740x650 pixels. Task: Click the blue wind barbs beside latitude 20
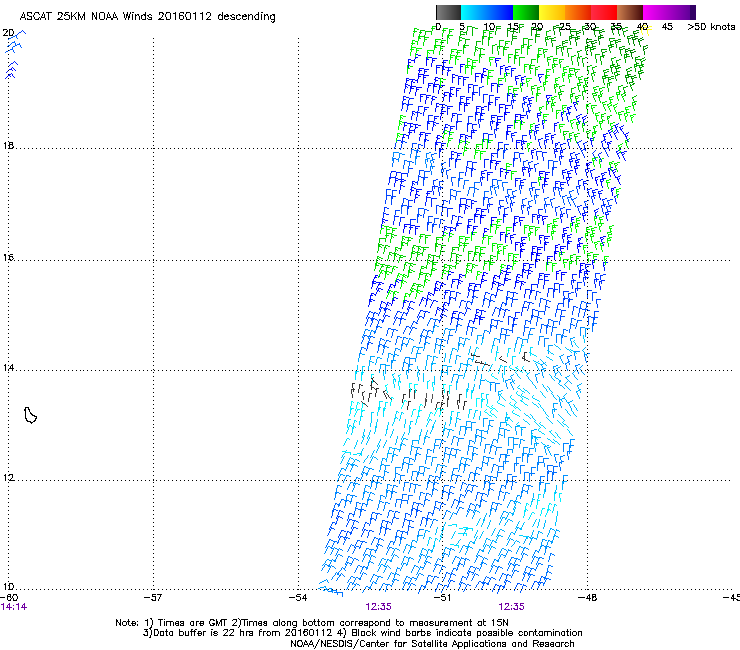(x=15, y=54)
